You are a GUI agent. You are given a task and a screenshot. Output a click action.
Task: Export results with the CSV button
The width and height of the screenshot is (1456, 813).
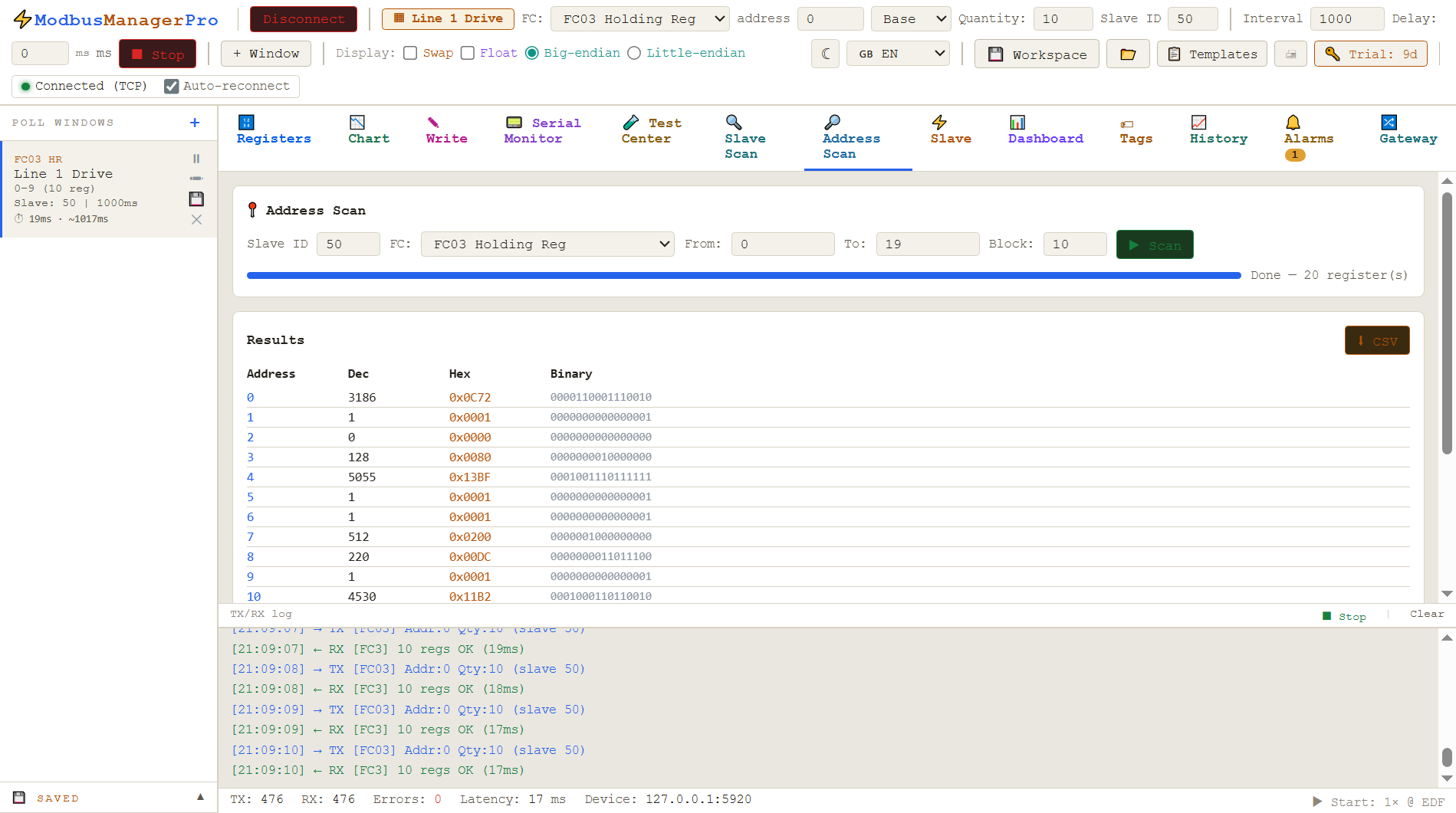coord(1377,340)
